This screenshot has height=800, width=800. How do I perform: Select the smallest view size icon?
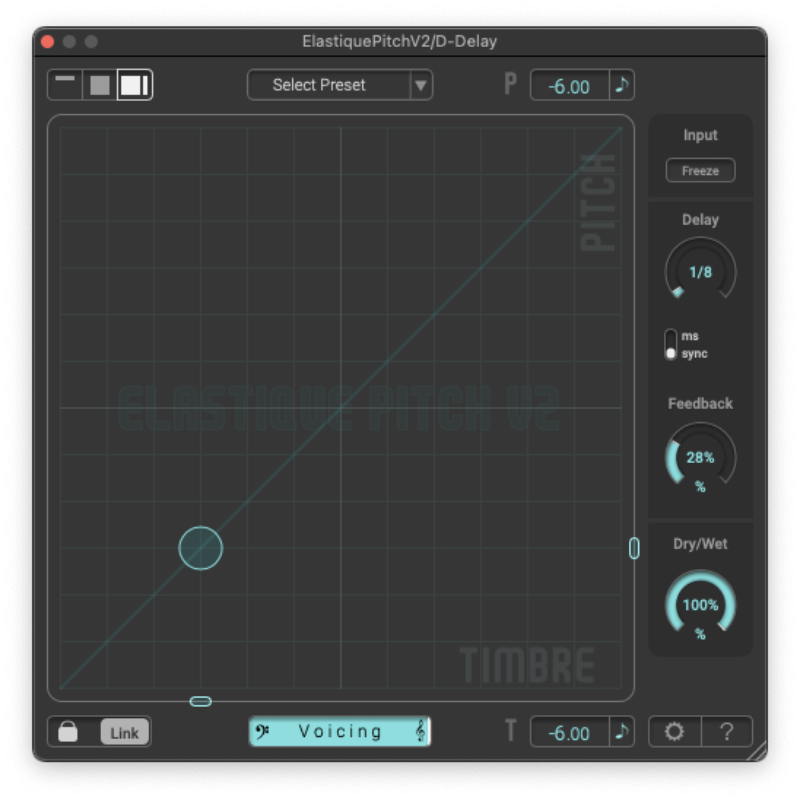tap(66, 84)
